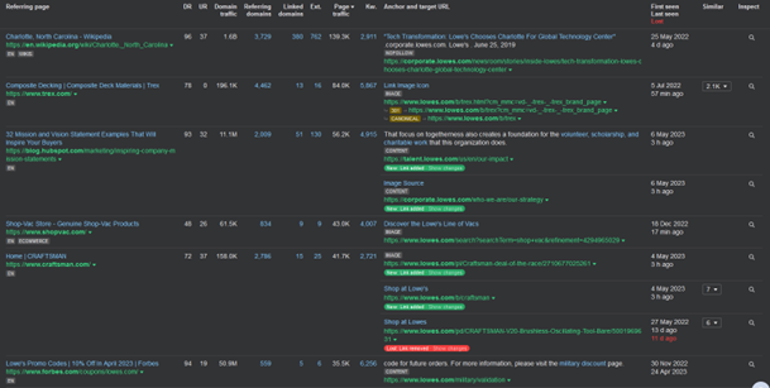Open 2,786 referring domains for Craftsman
Image resolution: width=770 pixels, height=388 pixels.
coord(263,256)
